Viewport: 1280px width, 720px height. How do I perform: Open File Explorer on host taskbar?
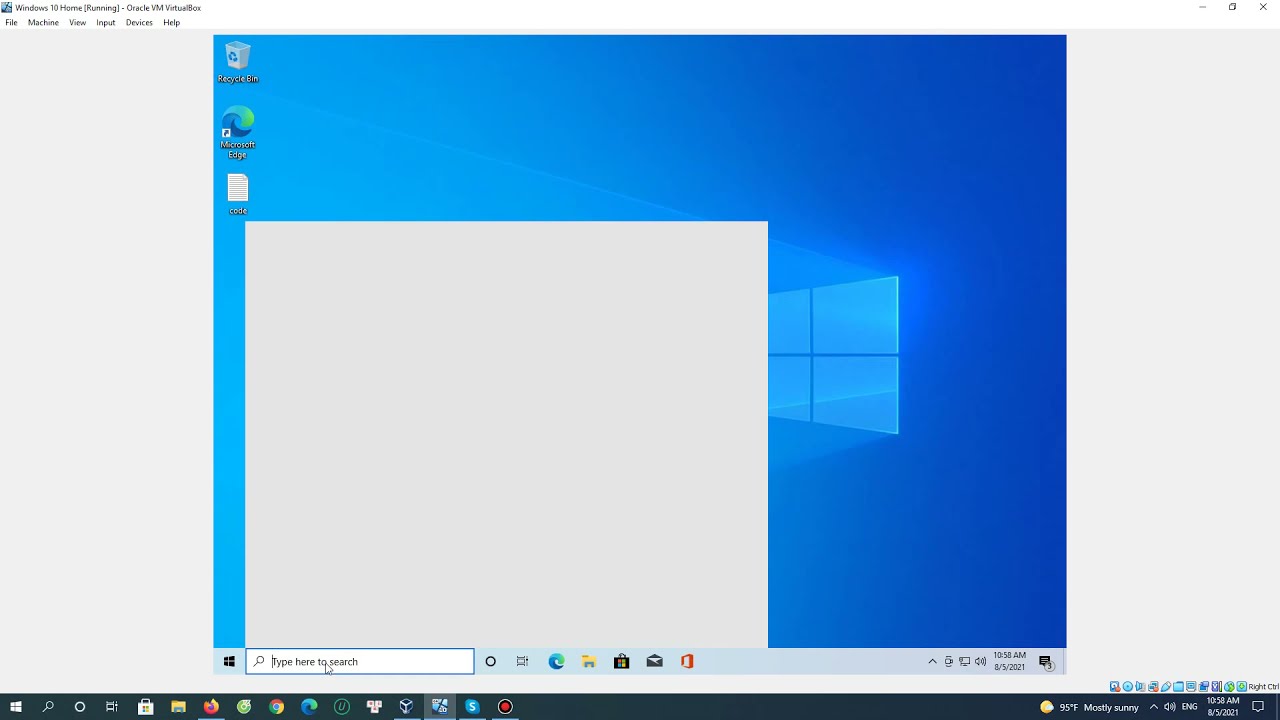178,706
